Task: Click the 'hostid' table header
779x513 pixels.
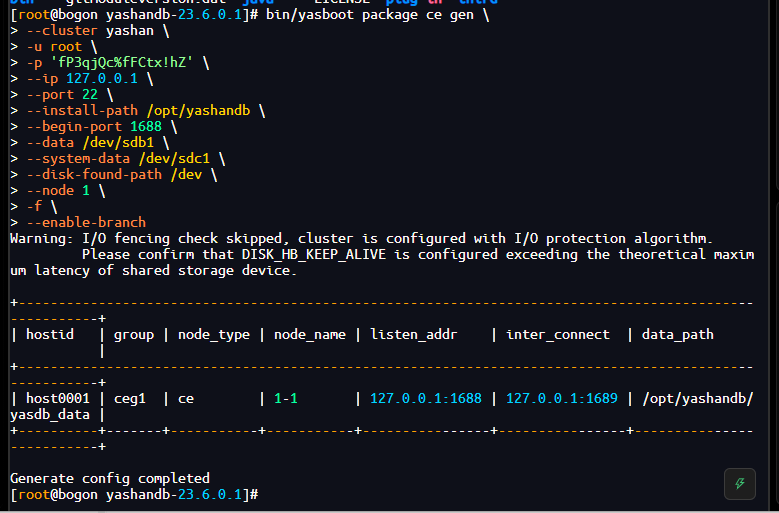Action: tap(50, 335)
